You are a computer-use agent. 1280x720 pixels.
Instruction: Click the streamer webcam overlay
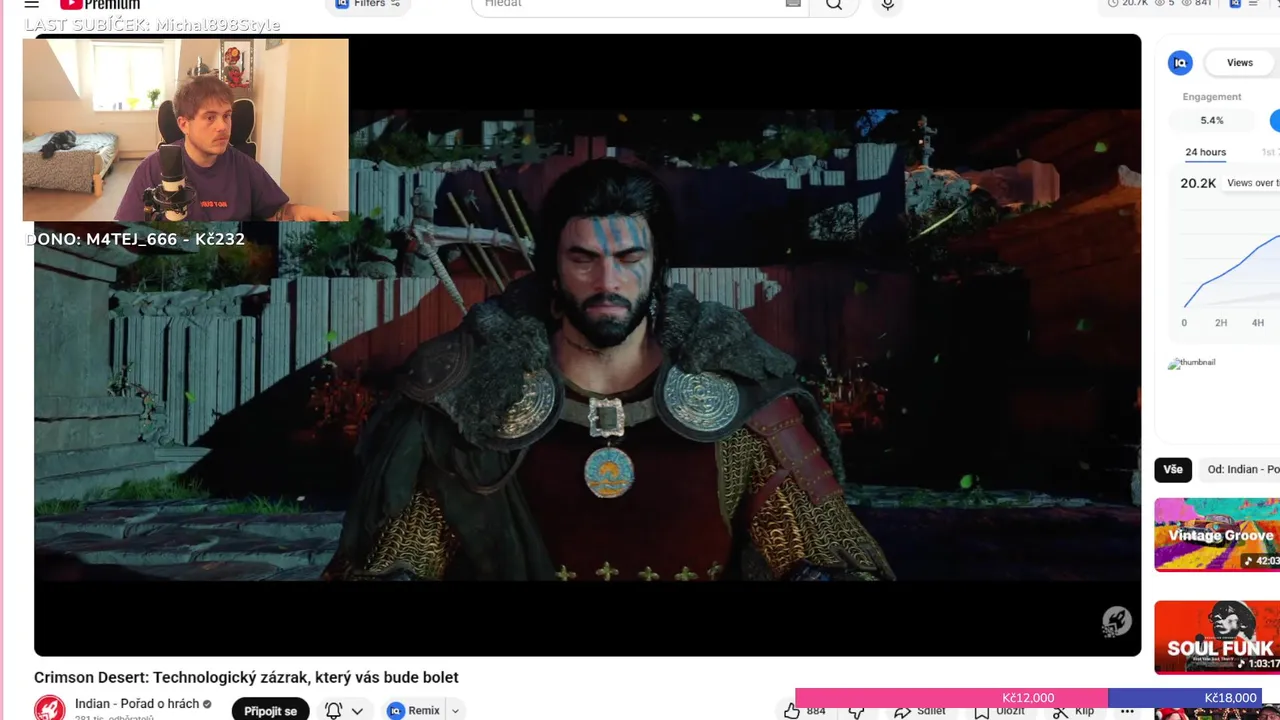tap(186, 130)
